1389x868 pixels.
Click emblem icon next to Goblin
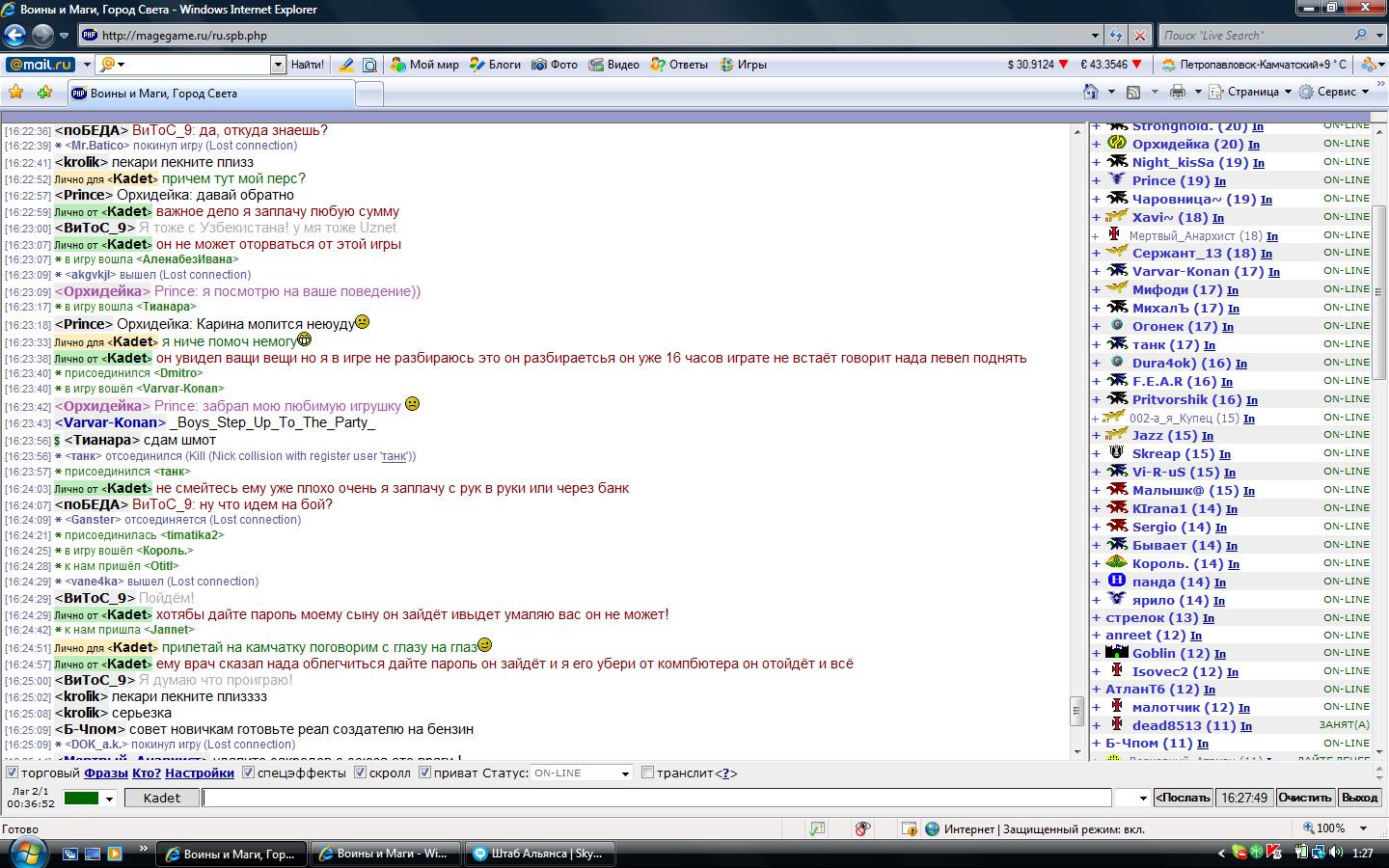point(1117,653)
